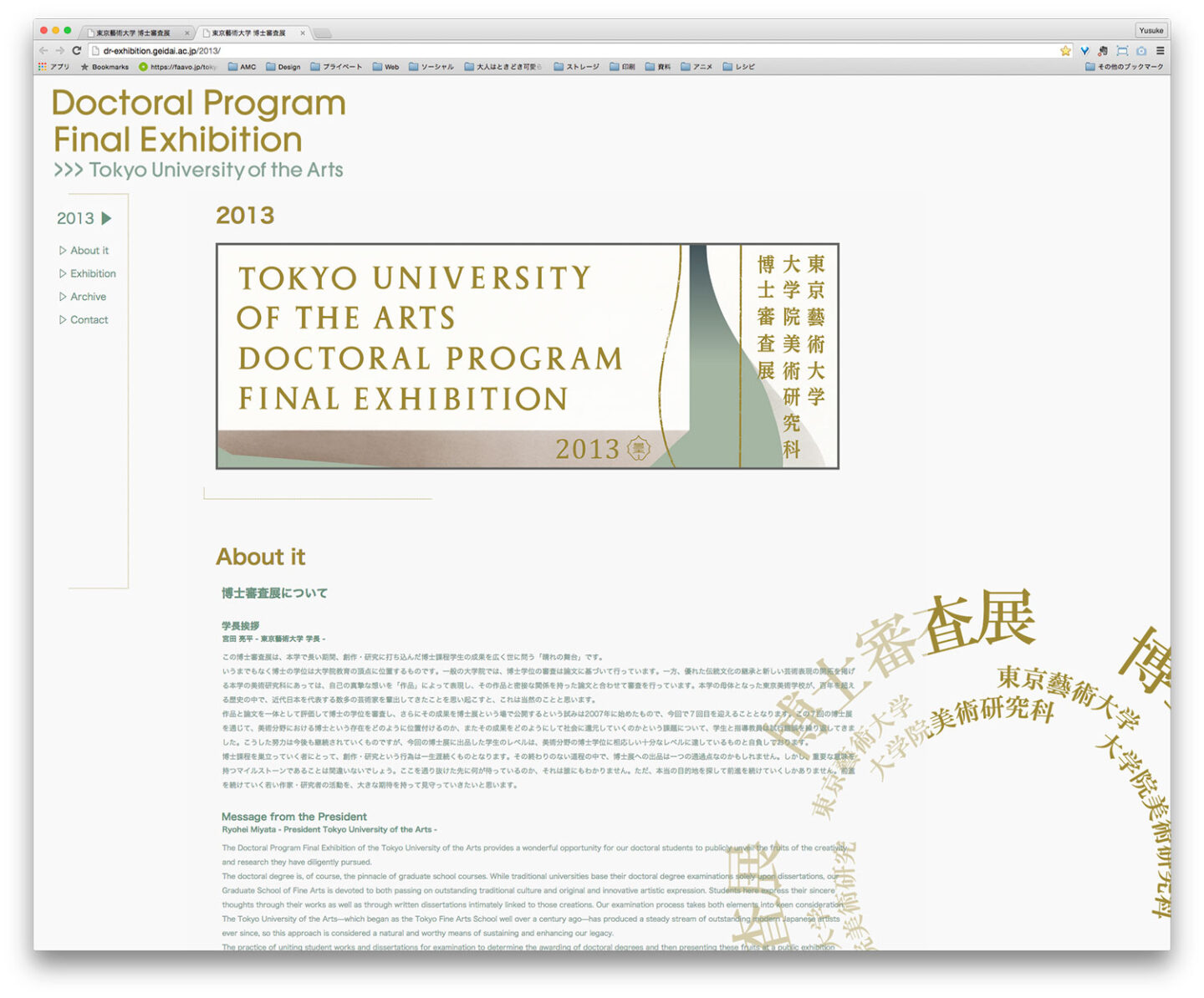Open the Evernote elephant extension

(x=1103, y=51)
